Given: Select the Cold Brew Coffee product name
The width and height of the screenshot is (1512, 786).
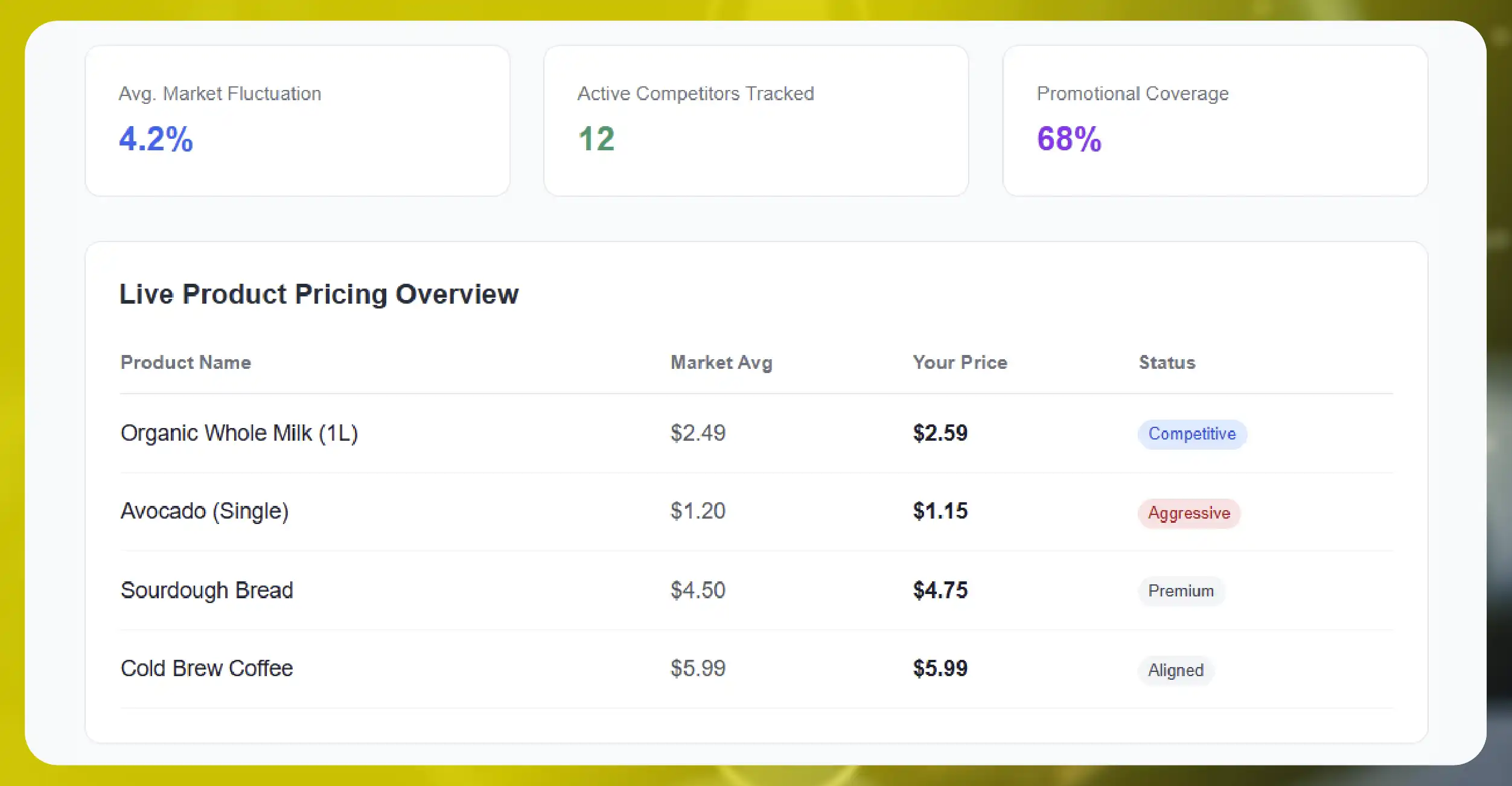Looking at the screenshot, I should tap(206, 668).
